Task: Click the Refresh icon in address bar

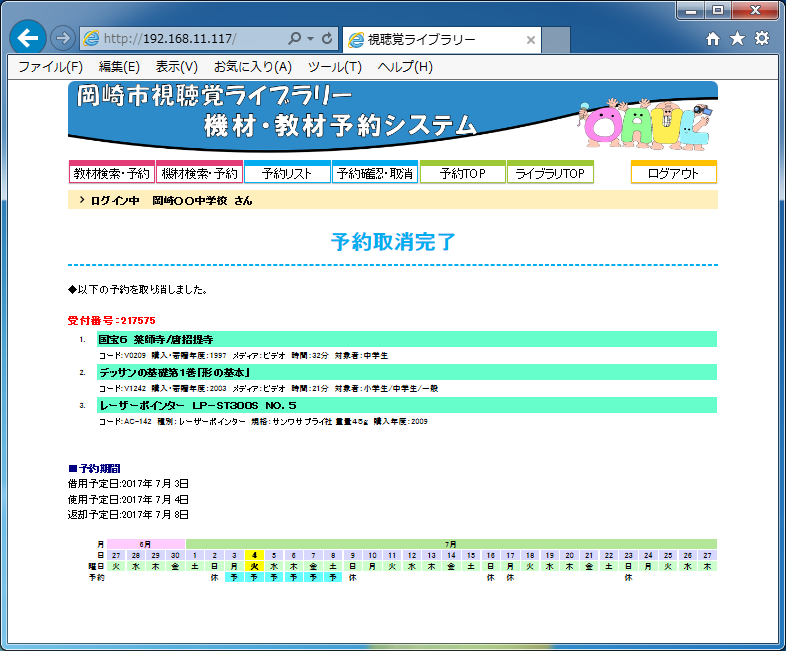Action: (x=328, y=39)
